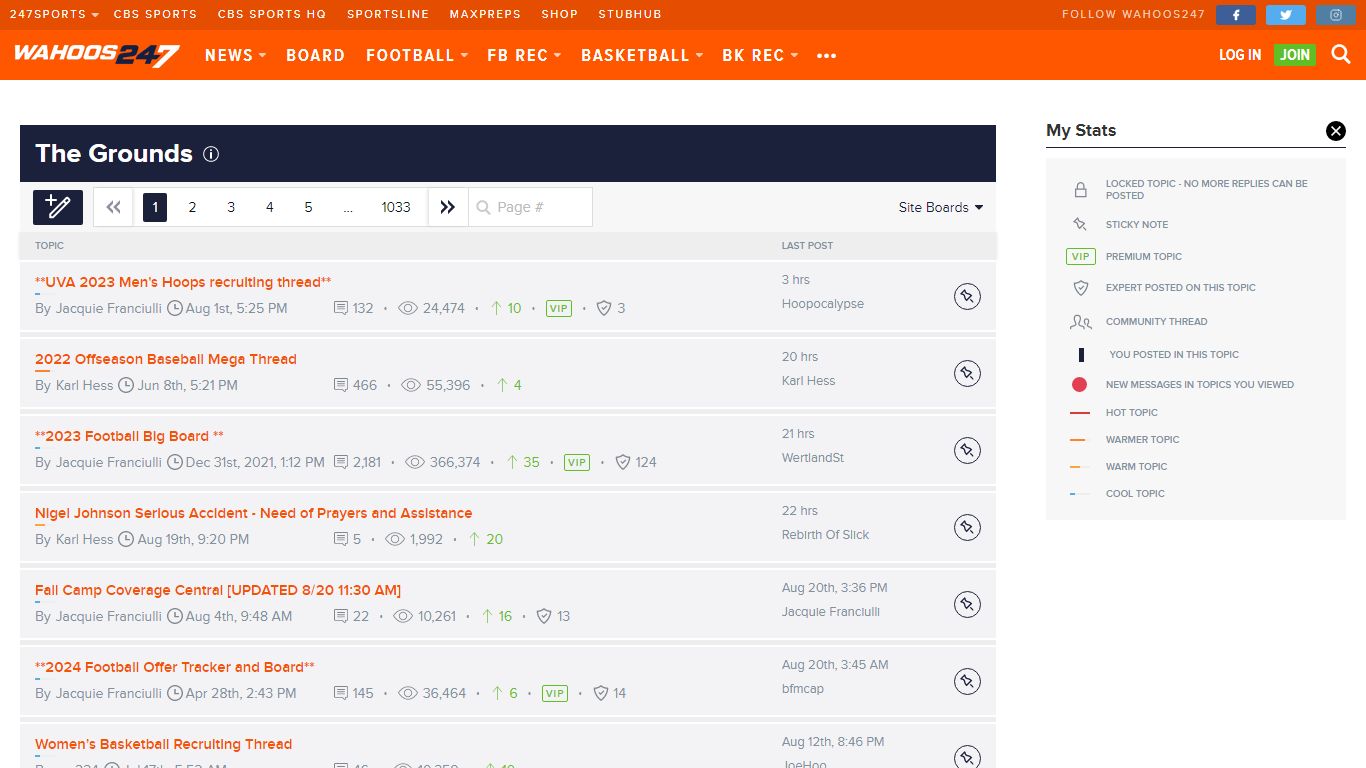Click the 'Aug 20th, 3:45 AM' last post time
This screenshot has height=768, width=1366.
pyautogui.click(x=835, y=665)
